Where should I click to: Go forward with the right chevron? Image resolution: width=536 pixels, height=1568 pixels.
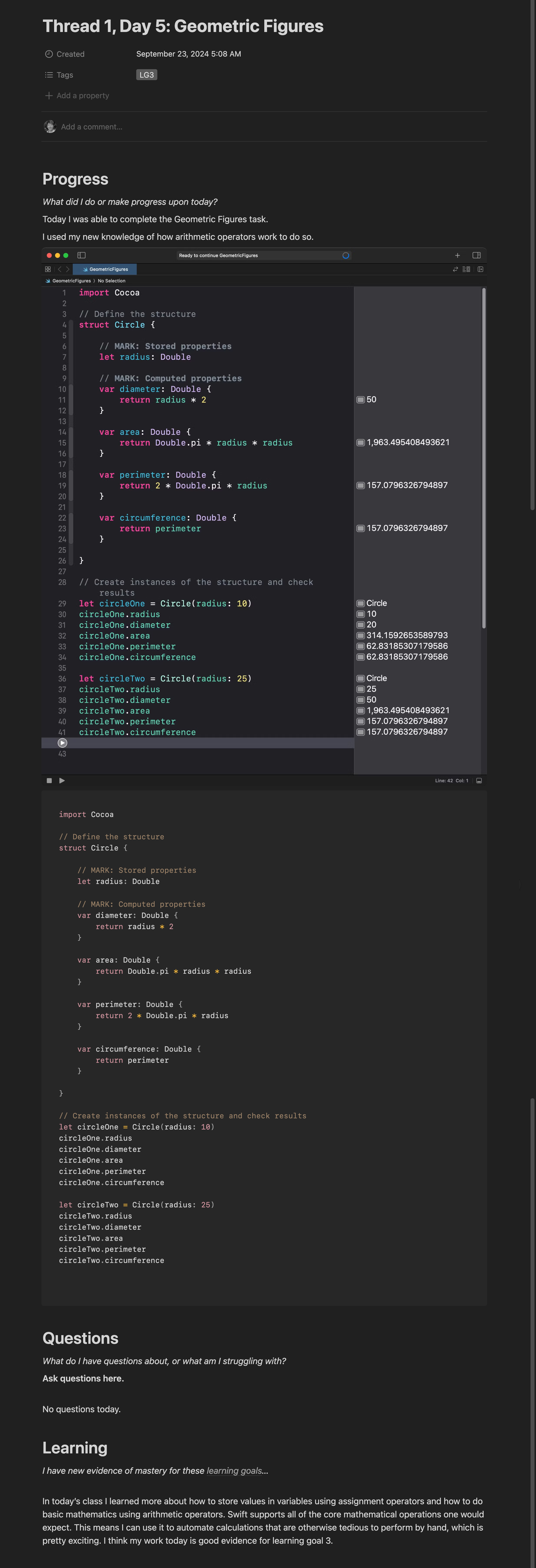[x=67, y=269]
